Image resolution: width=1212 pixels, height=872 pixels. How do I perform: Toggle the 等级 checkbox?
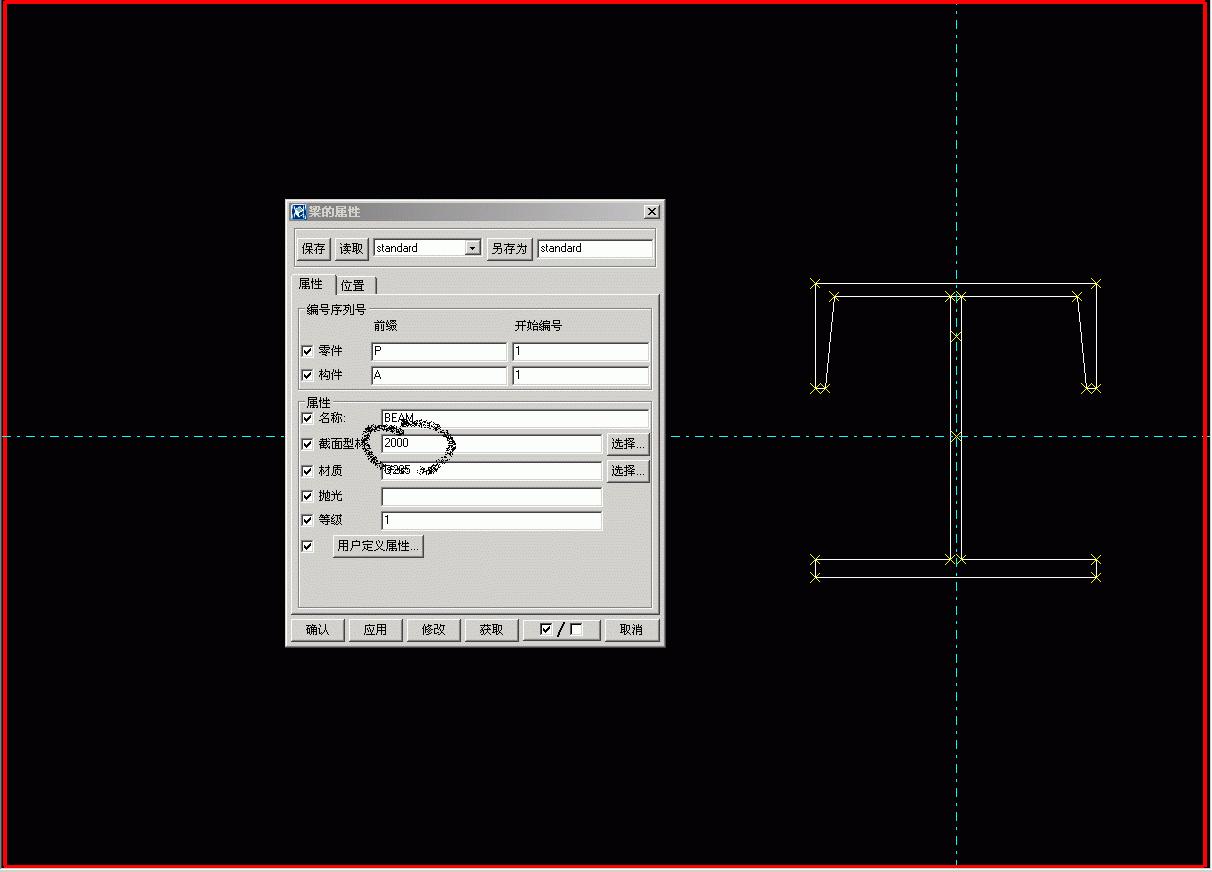click(x=307, y=520)
